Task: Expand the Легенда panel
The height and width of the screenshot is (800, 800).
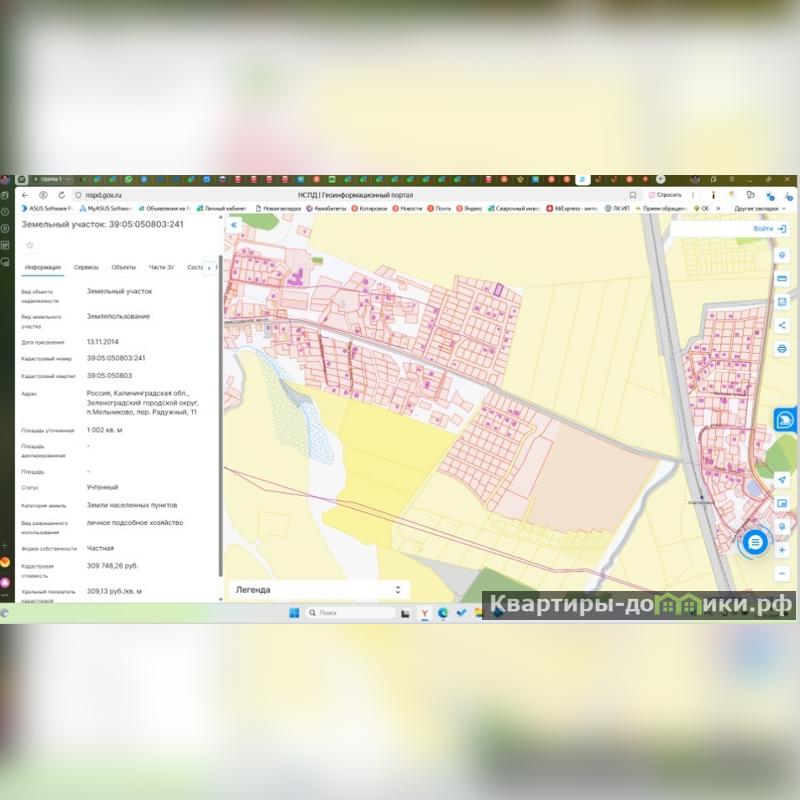Action: point(398,590)
